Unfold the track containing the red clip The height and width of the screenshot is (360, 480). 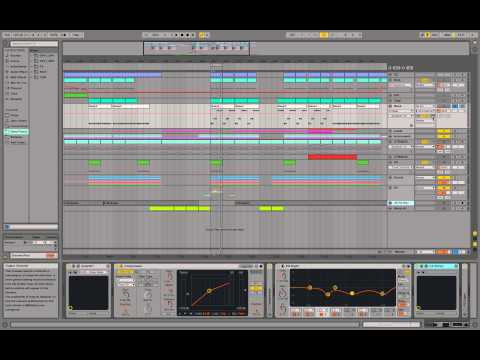pyautogui.click(x=391, y=157)
